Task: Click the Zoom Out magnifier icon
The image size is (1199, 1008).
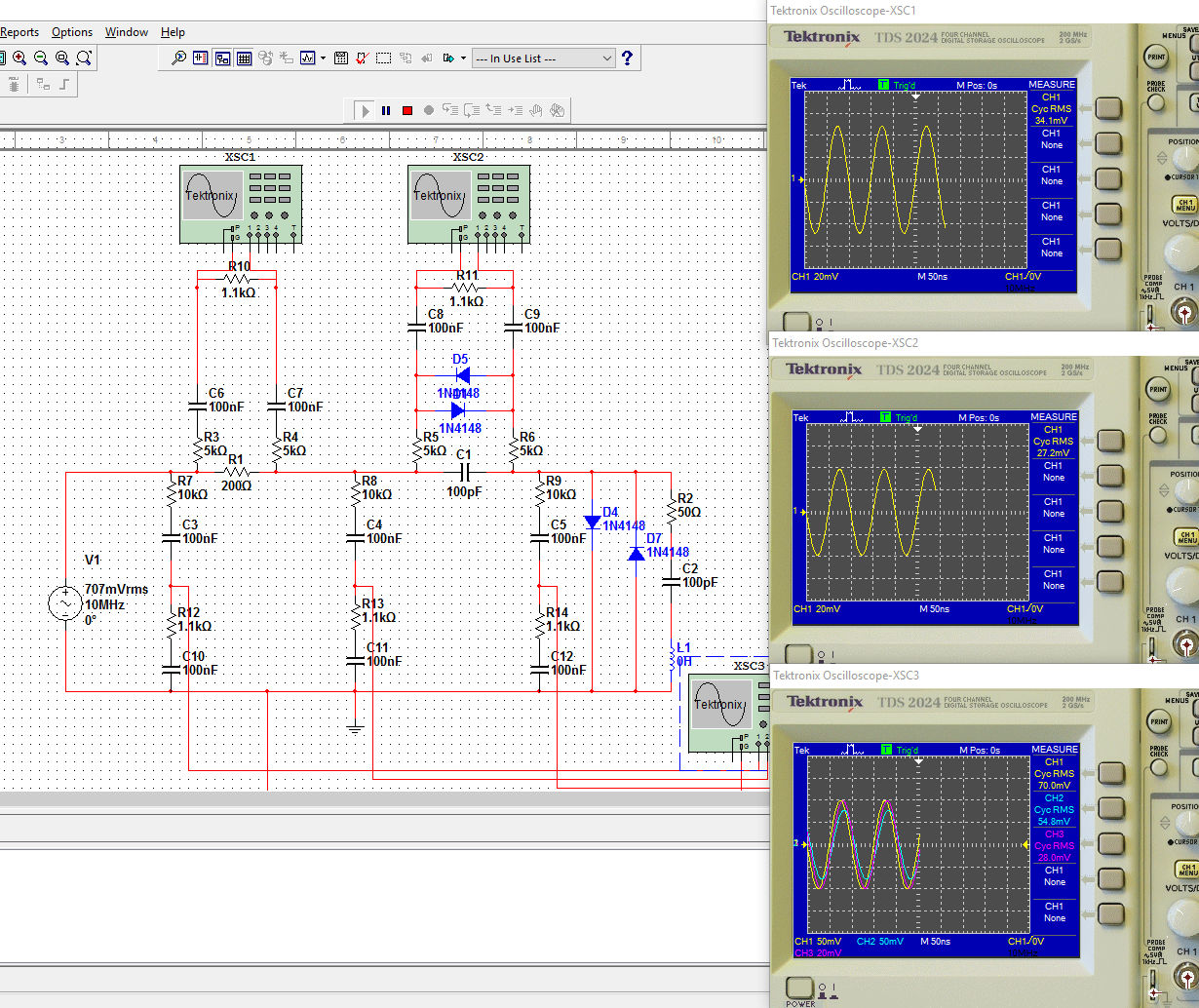Action: click(41, 58)
